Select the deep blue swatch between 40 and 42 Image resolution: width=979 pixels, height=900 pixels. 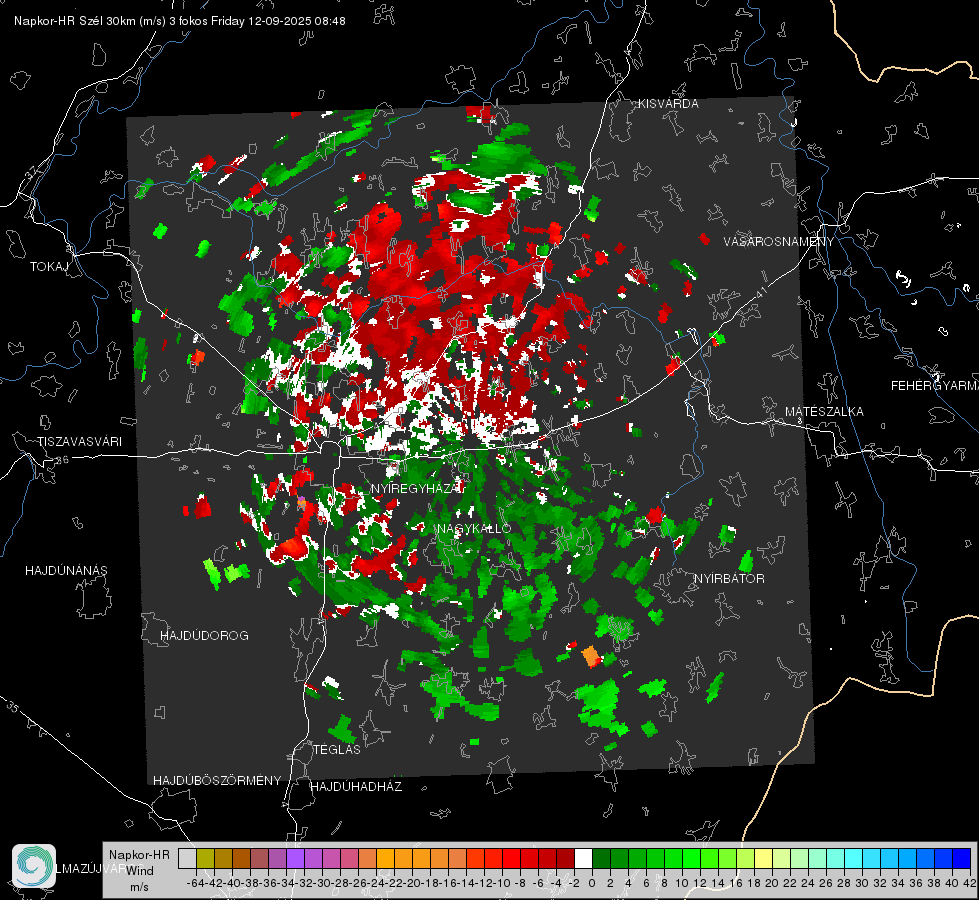(962, 859)
